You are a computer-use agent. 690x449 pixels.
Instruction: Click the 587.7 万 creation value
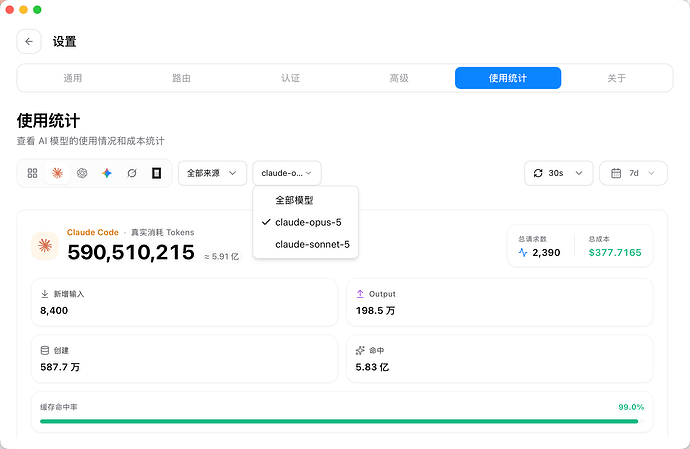click(x=60, y=367)
